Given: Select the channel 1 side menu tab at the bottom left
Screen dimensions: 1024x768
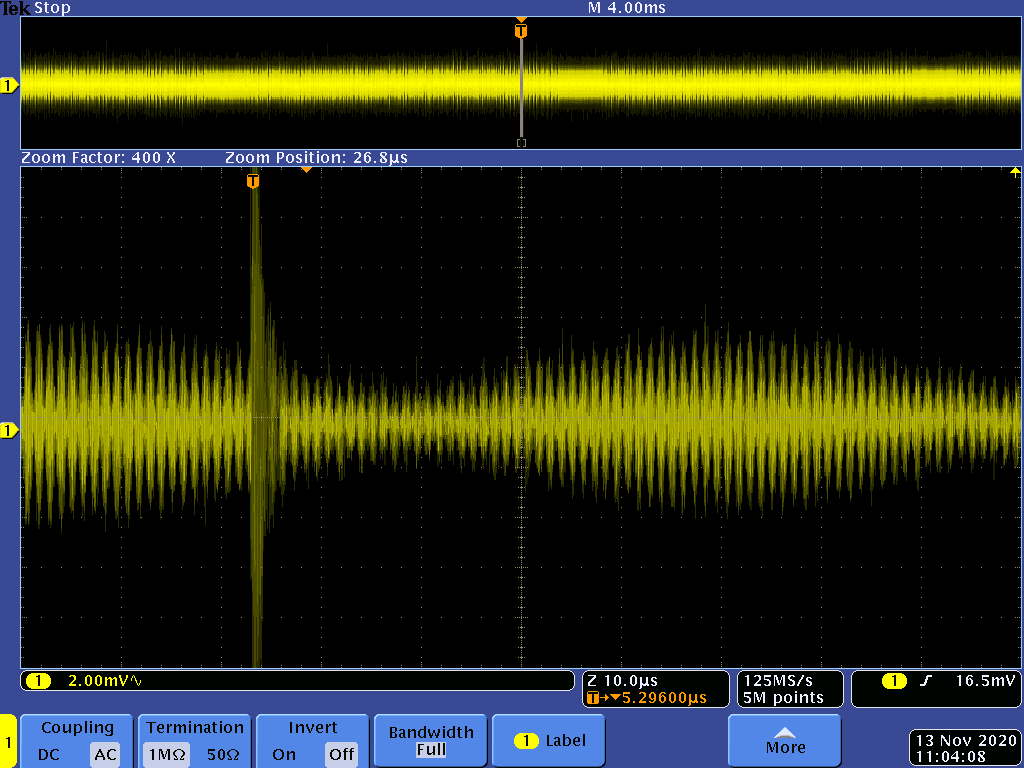Looking at the screenshot, I should coord(8,742).
